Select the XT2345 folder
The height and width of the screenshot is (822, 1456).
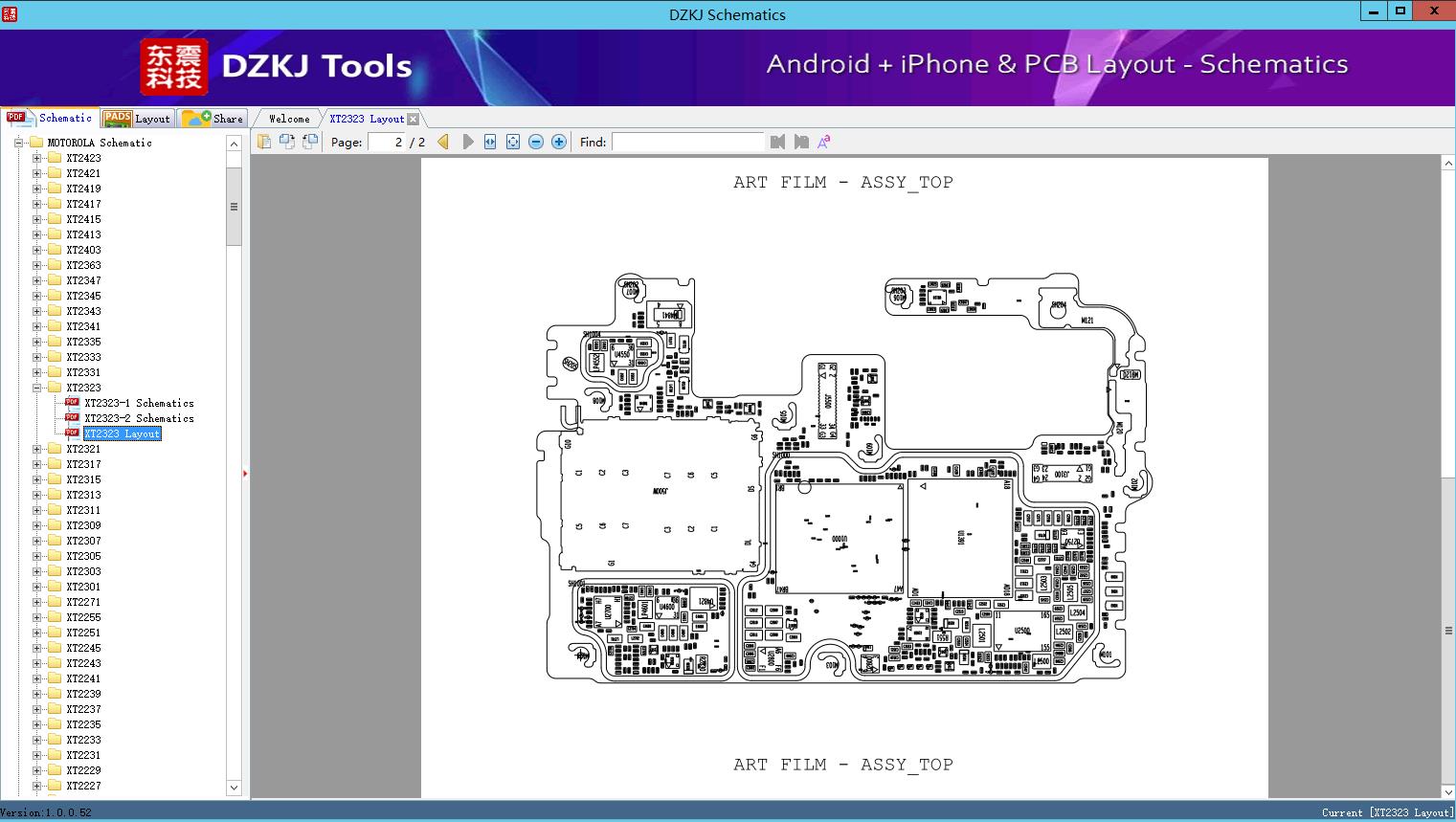(83, 296)
